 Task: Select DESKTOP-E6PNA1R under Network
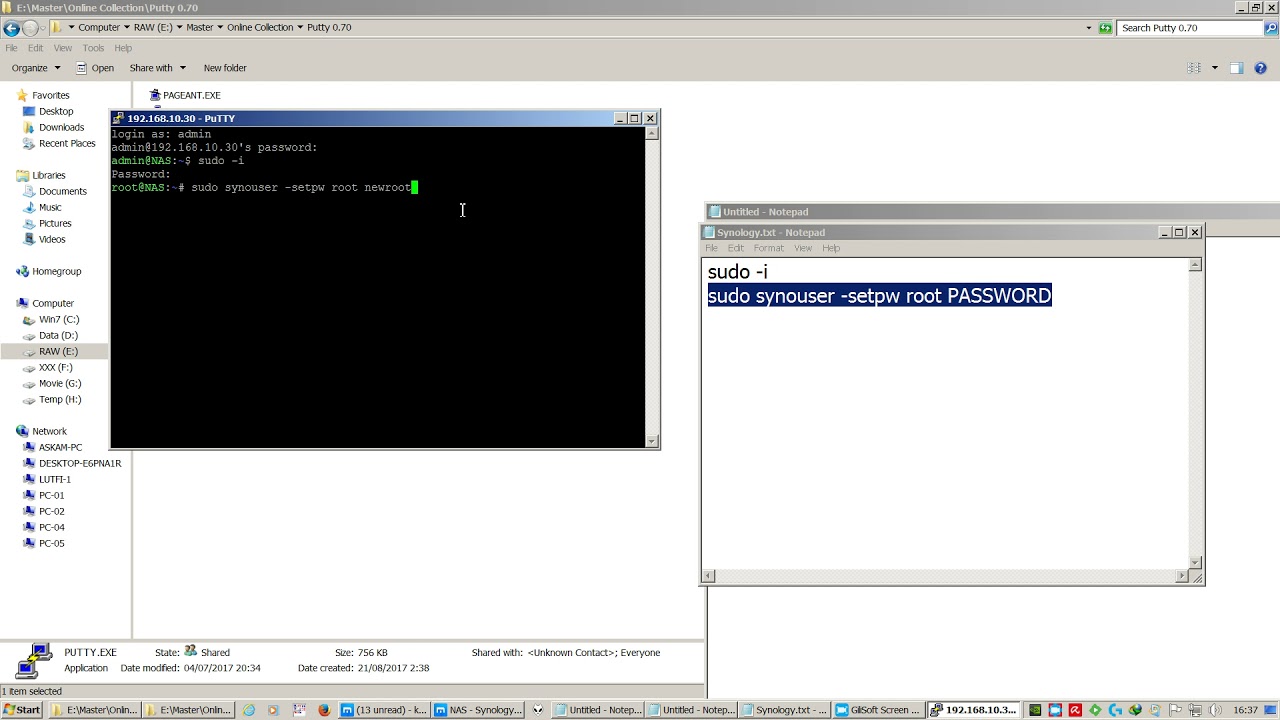click(80, 463)
